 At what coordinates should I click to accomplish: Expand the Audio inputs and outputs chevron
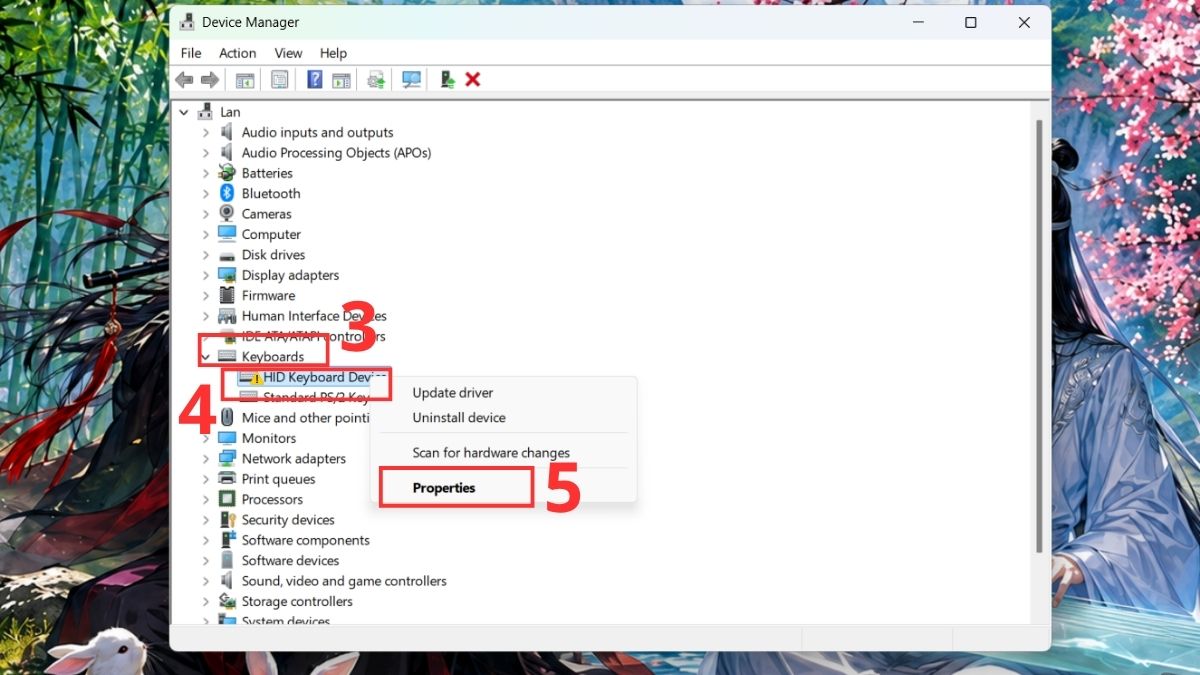206,132
